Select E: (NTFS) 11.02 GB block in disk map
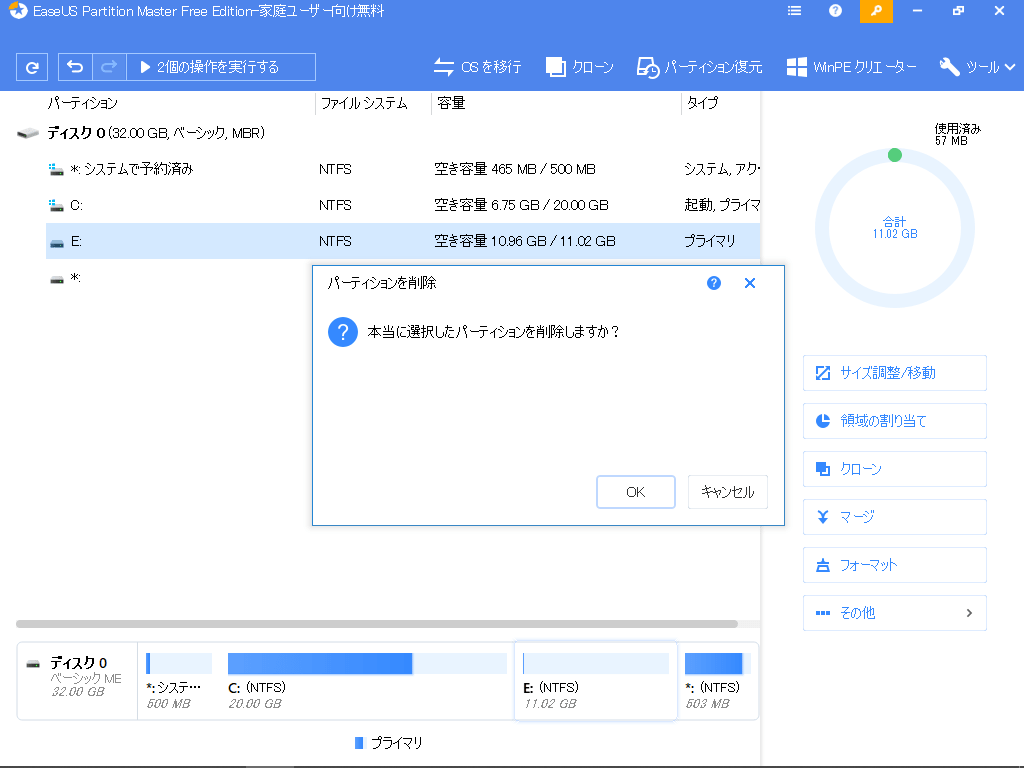Viewport: 1024px width, 768px height. point(596,680)
